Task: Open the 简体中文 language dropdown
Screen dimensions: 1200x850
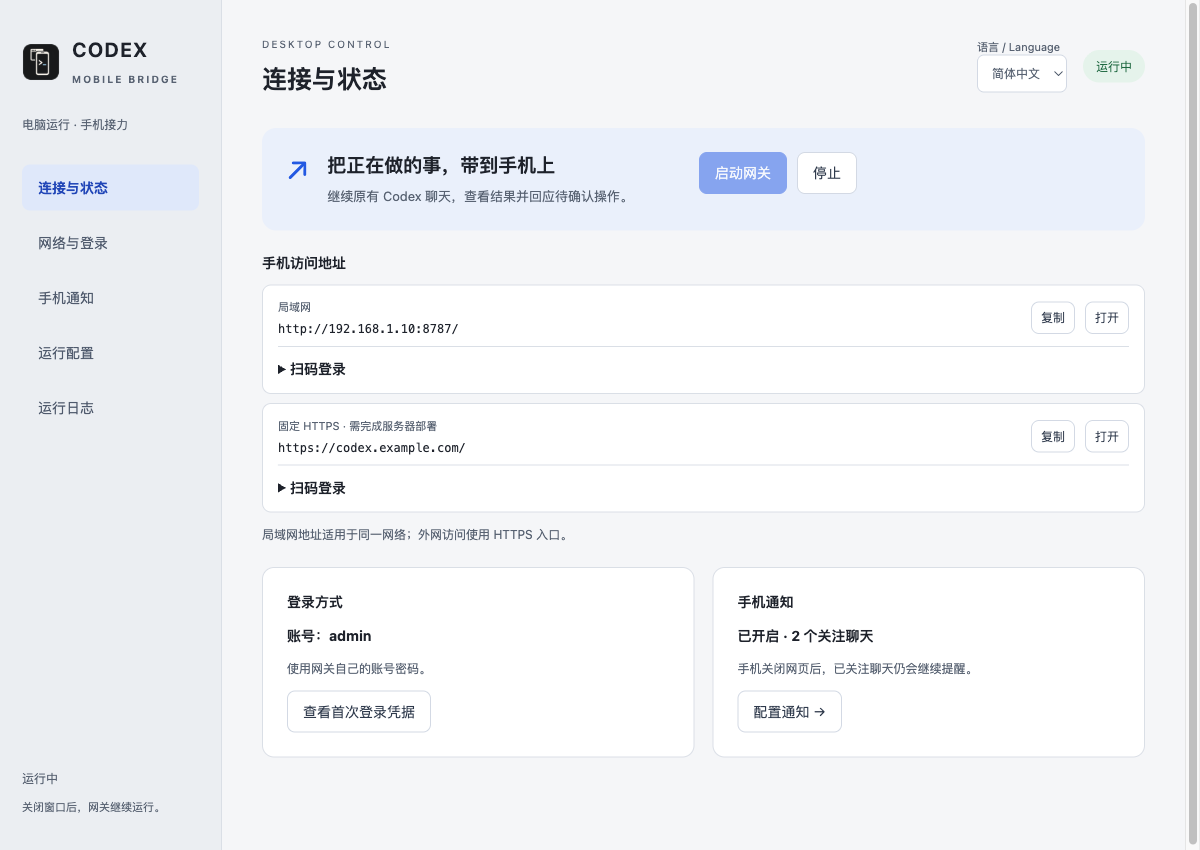Action: [x=1022, y=74]
